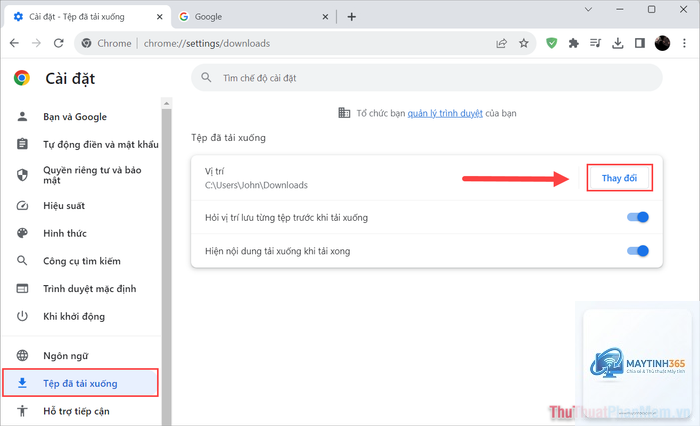
Task: Open the quản lý trình duyệt link
Action: (x=445, y=113)
